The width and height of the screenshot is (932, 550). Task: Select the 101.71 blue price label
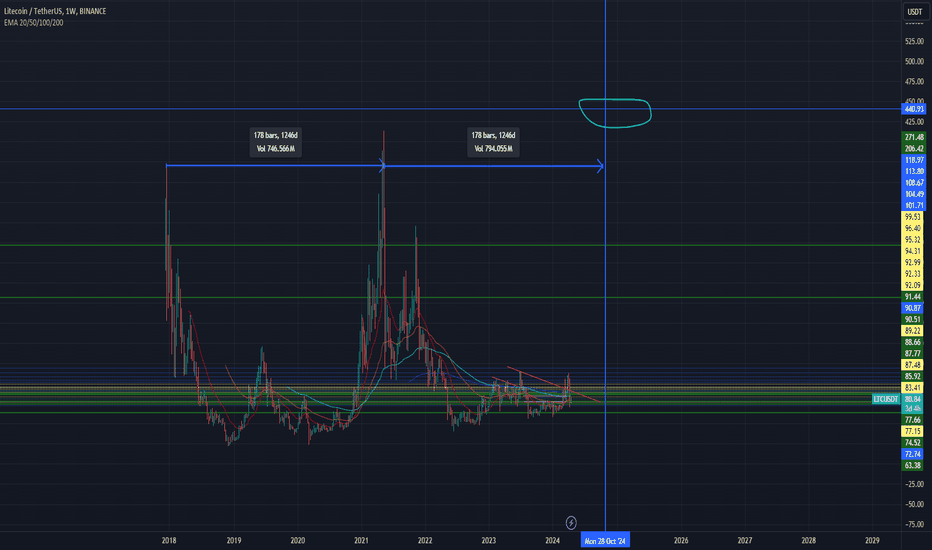pos(914,205)
